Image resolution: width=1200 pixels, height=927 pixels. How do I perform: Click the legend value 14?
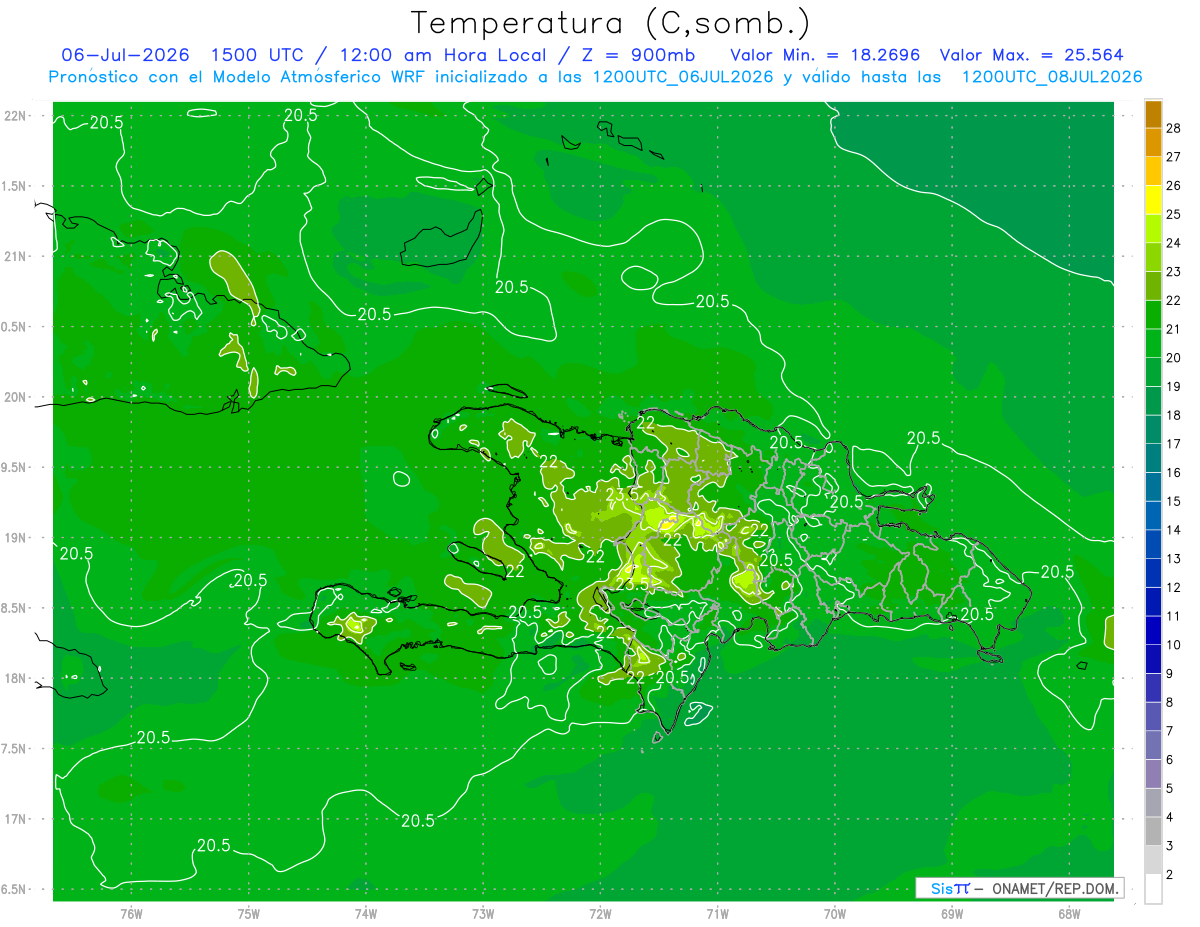[1173, 530]
